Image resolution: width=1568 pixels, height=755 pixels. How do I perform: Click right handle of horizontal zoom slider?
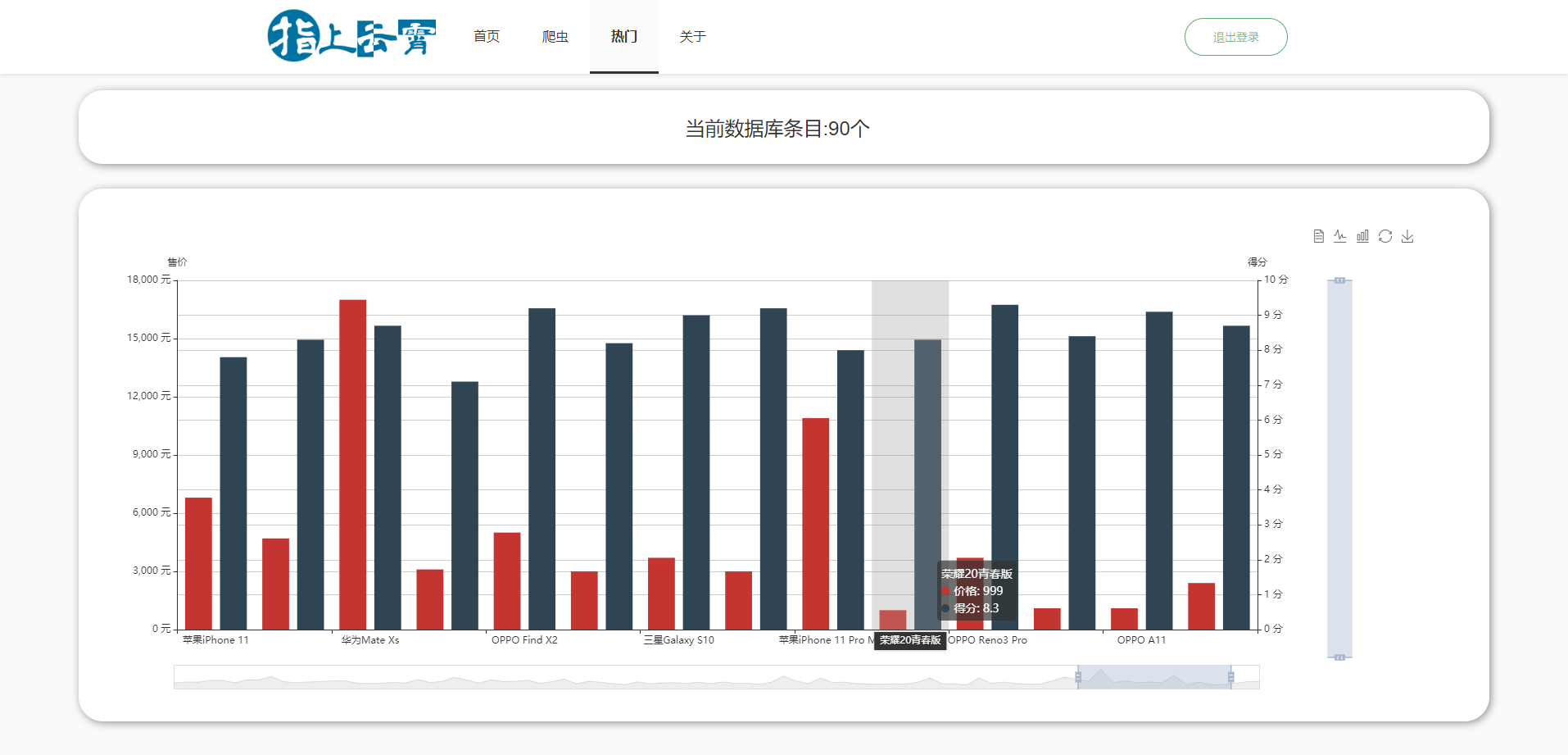click(x=1230, y=676)
